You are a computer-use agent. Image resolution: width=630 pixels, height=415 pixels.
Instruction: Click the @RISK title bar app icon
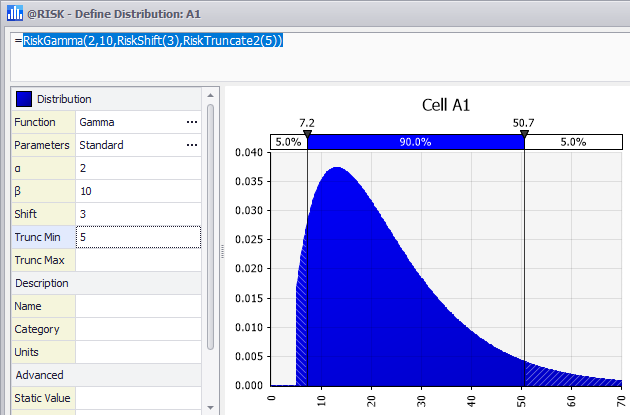13,12
